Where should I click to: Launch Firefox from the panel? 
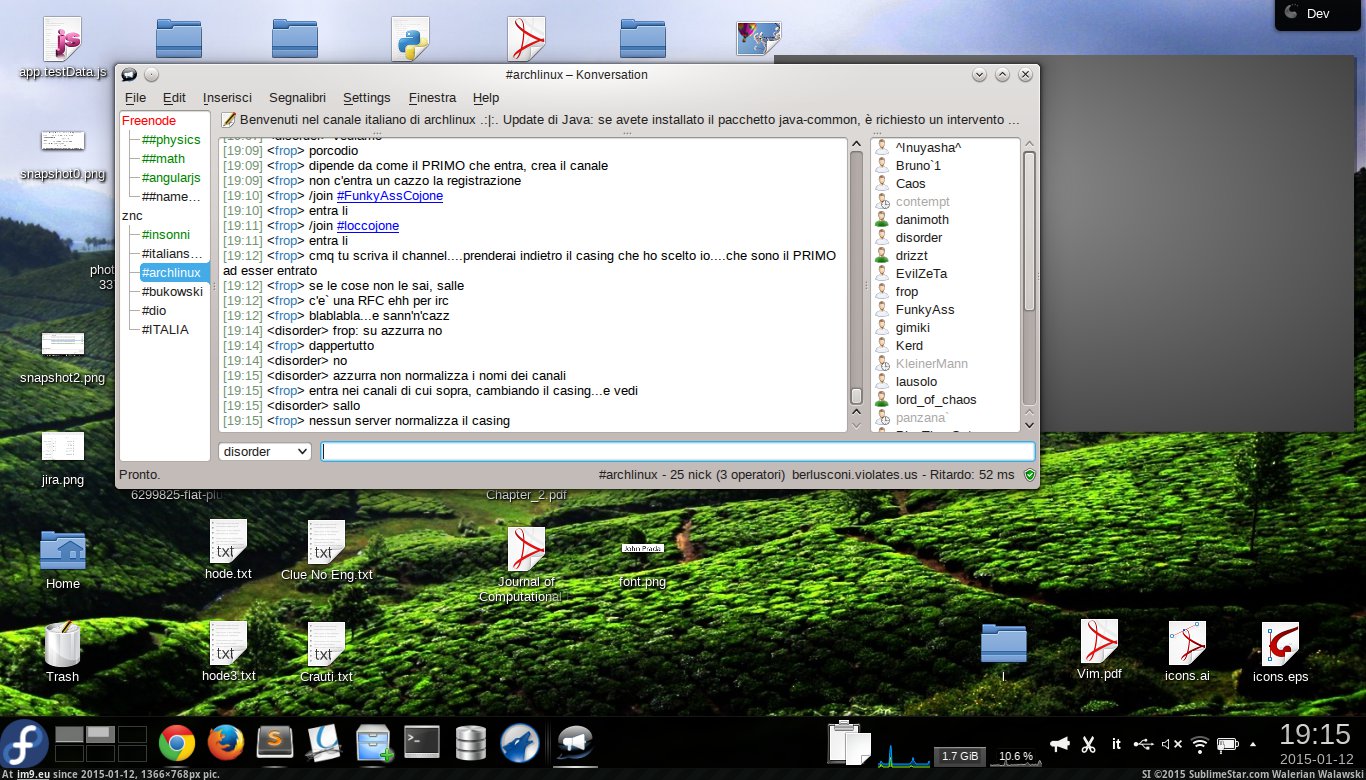pyautogui.click(x=226, y=743)
